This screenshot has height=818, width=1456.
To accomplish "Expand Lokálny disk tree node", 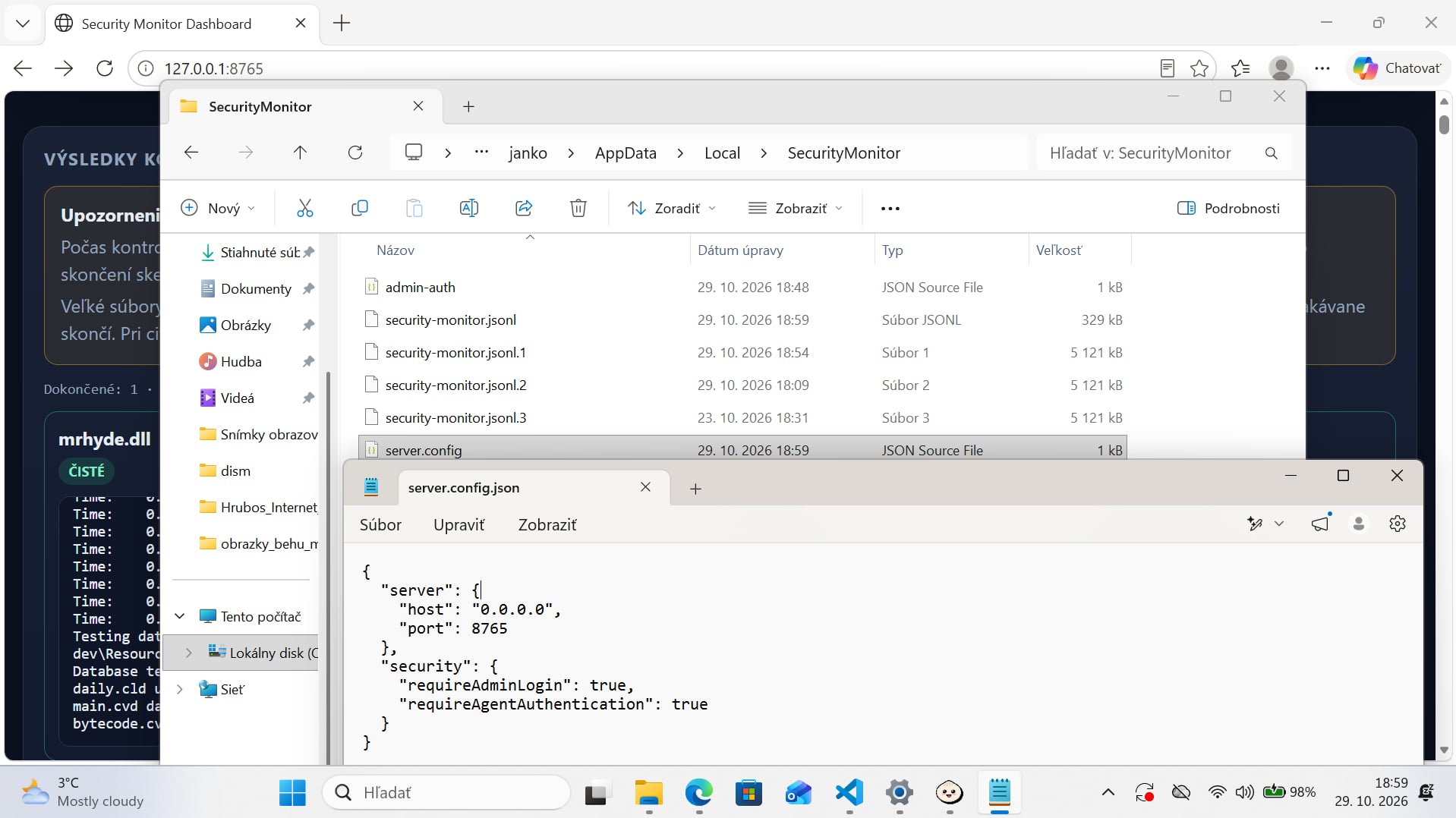I will point(189,653).
